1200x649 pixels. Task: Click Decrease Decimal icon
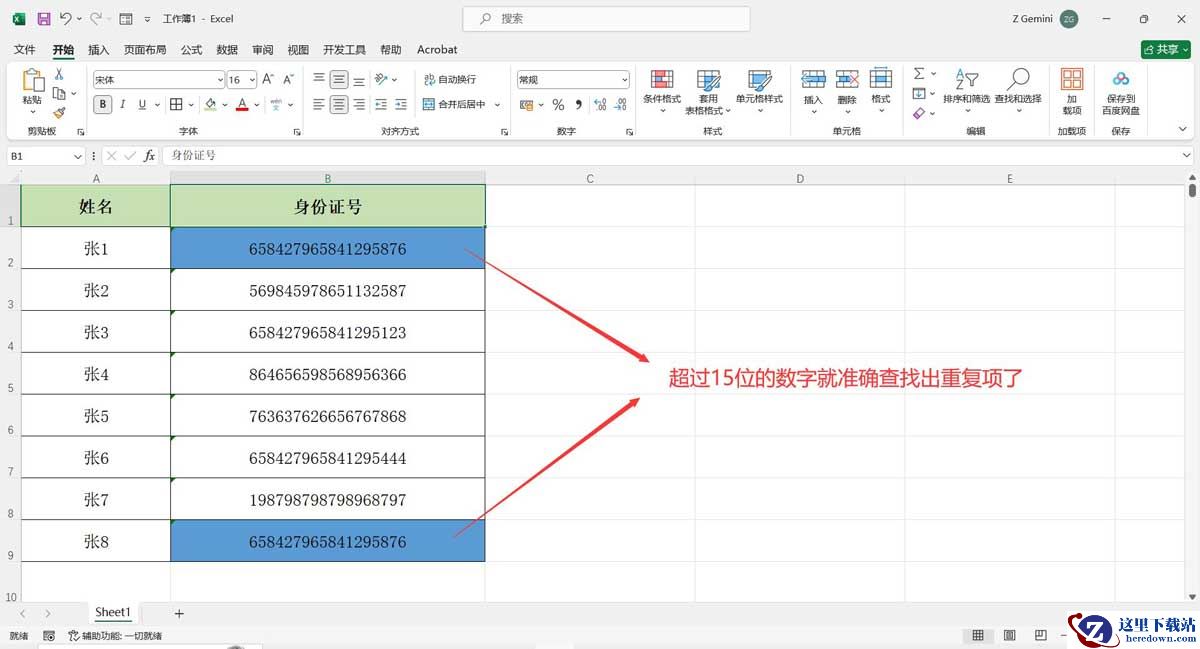coord(620,104)
